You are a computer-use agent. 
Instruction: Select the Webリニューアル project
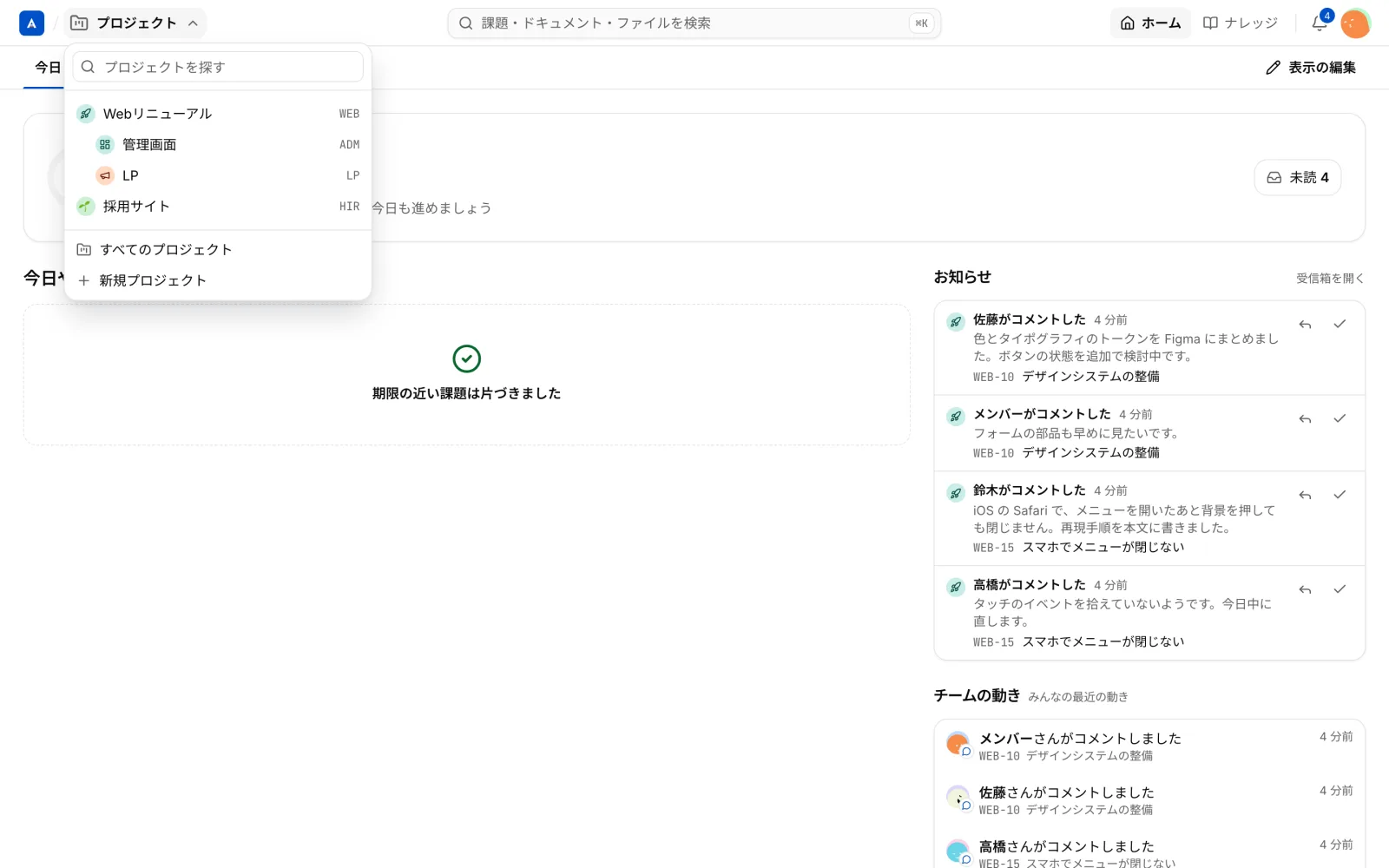click(218, 114)
